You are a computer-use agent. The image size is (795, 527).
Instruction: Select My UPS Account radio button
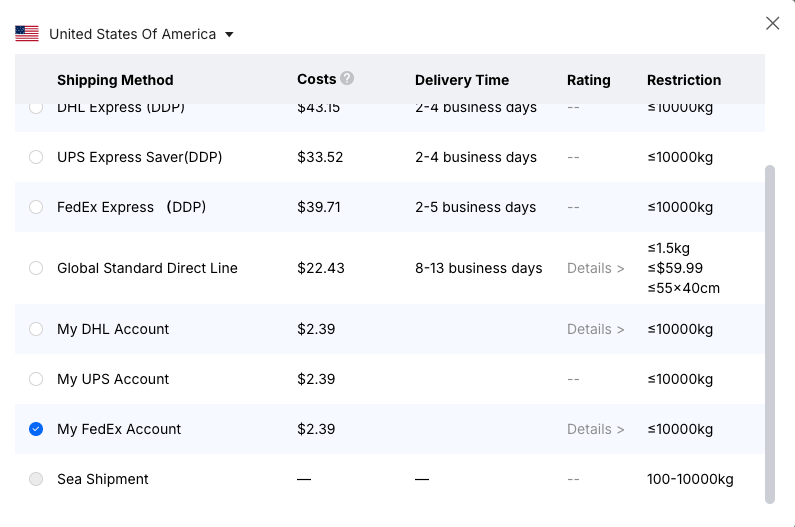pos(36,379)
